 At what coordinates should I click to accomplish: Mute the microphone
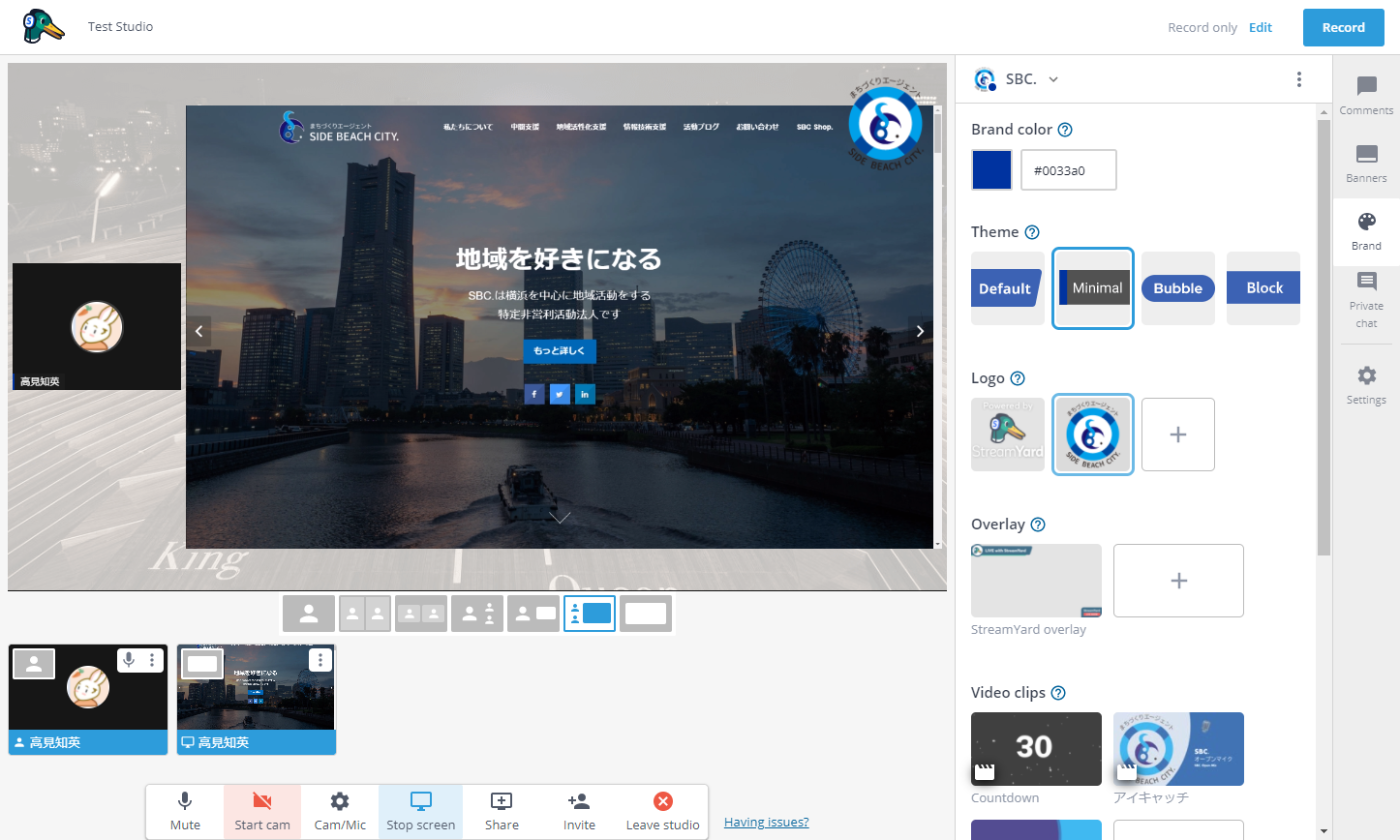point(185,811)
